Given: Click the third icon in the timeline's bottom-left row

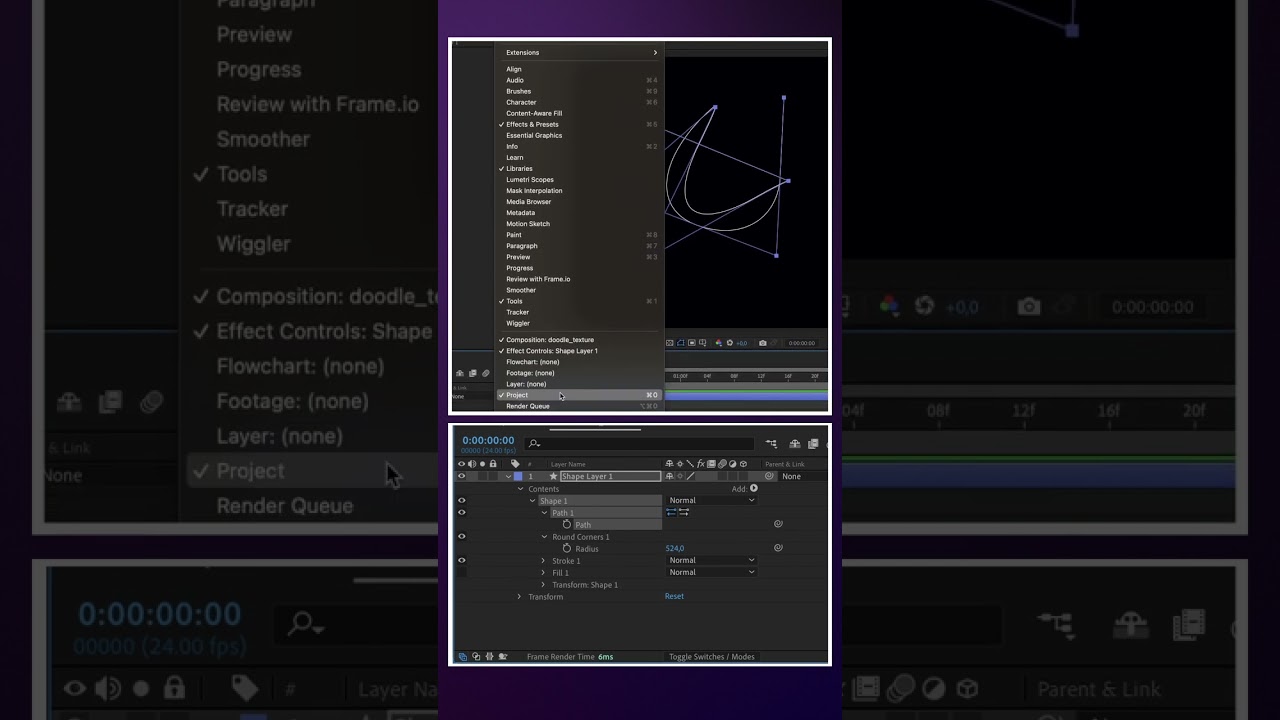Looking at the screenshot, I should [488, 656].
